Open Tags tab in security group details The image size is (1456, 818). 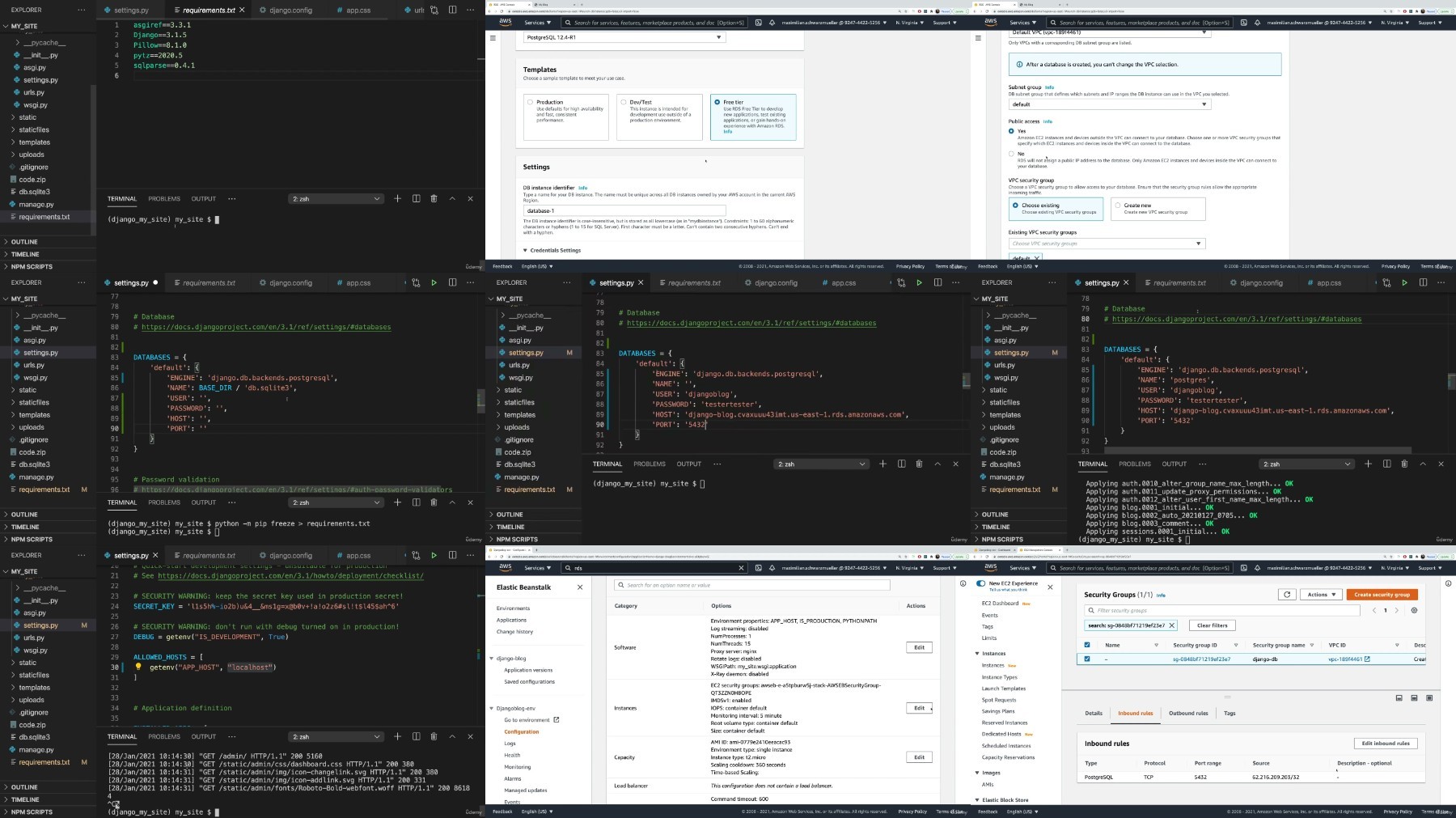pos(1230,713)
